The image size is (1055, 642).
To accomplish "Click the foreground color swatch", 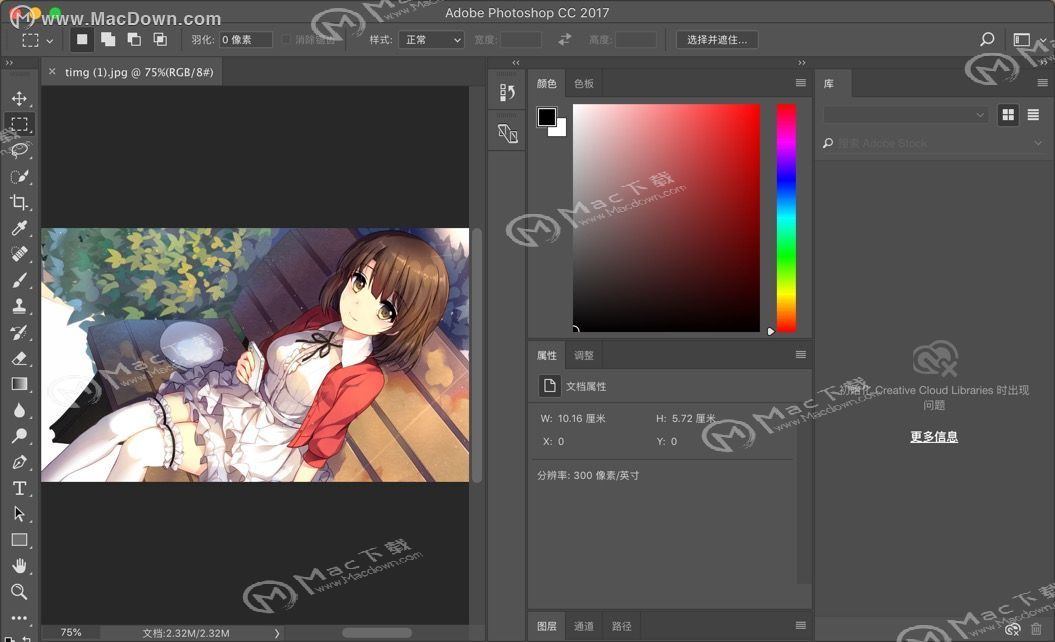I will point(546,116).
